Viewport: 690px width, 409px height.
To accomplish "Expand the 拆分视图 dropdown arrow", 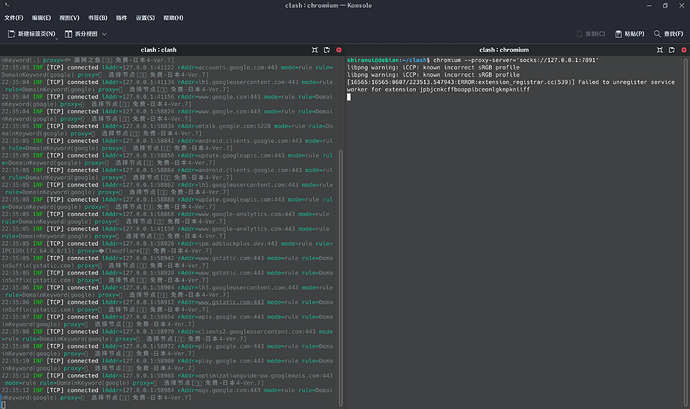I will pyautogui.click(x=104, y=34).
